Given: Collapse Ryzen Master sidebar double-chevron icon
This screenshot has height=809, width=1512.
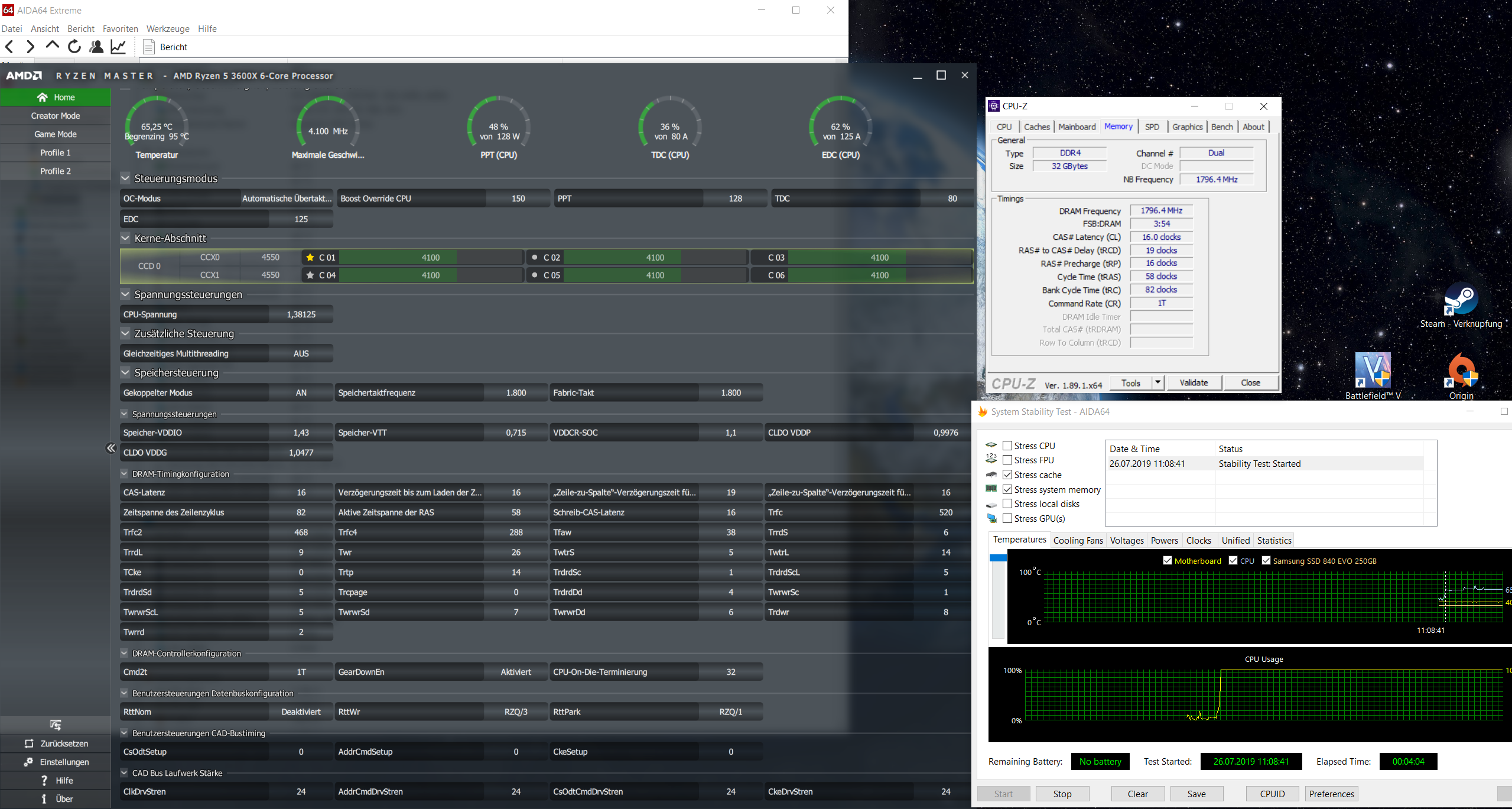Looking at the screenshot, I should coord(110,449).
